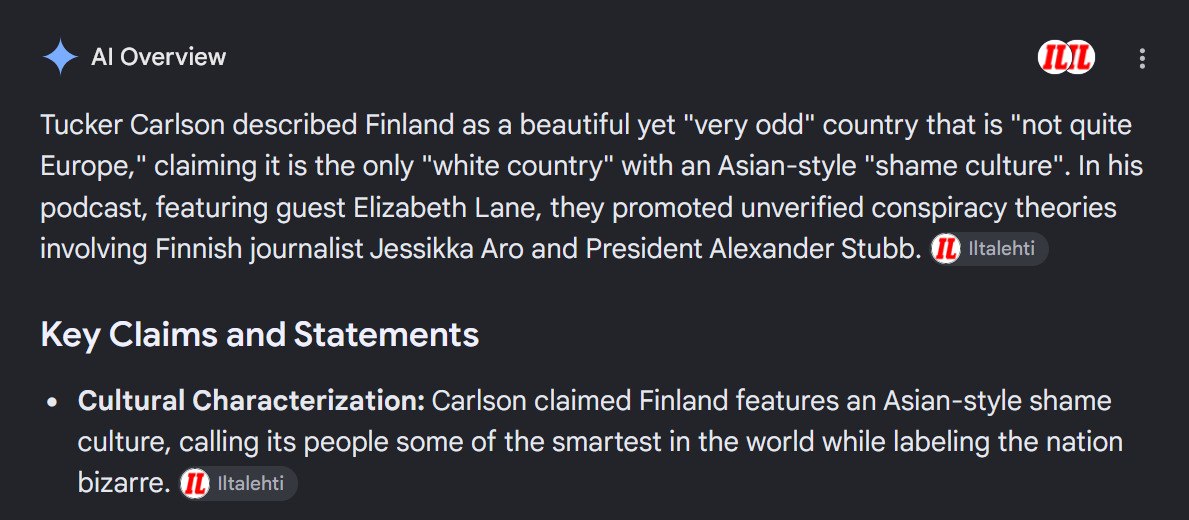Open the three-dot more options menu

[1142, 59]
